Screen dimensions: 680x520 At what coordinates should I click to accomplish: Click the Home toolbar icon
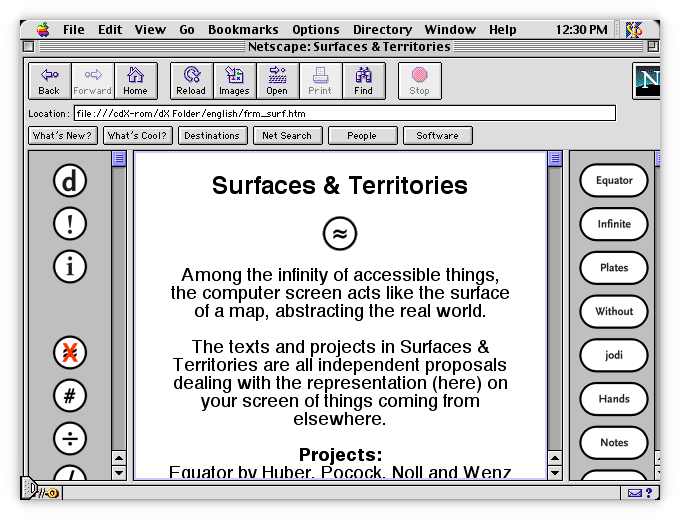tap(135, 80)
